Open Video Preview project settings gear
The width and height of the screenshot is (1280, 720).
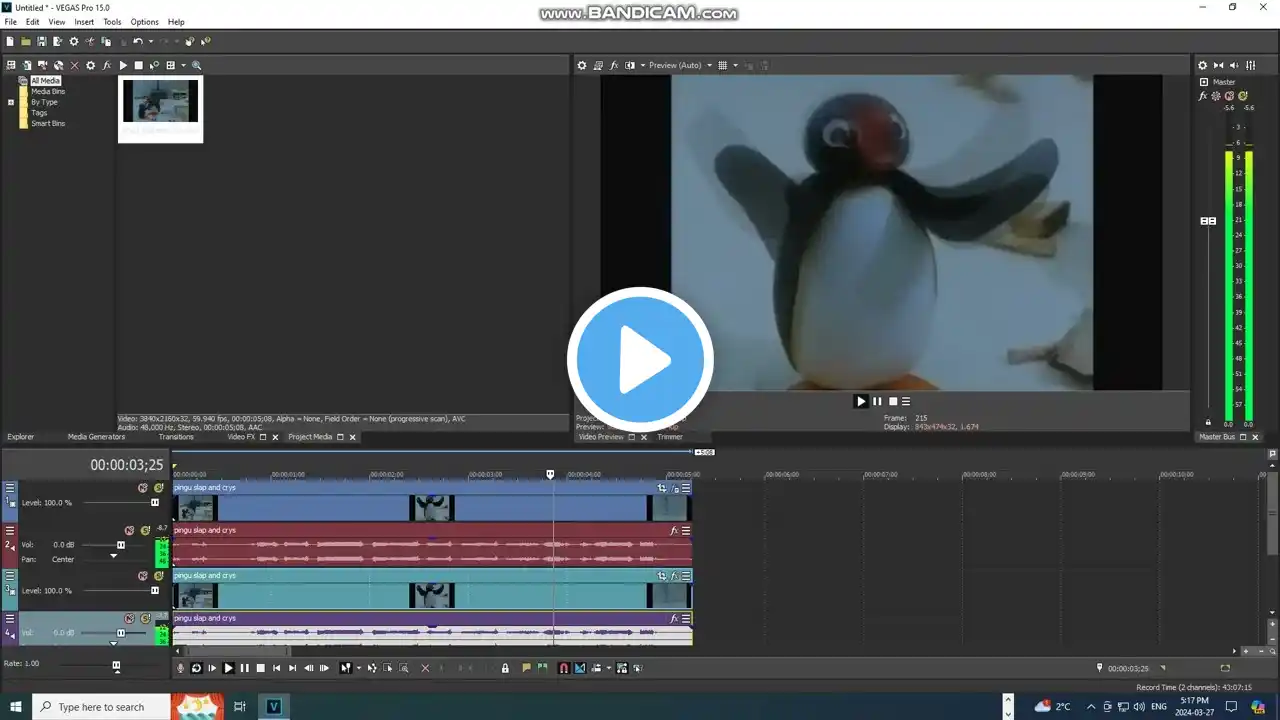(582, 65)
